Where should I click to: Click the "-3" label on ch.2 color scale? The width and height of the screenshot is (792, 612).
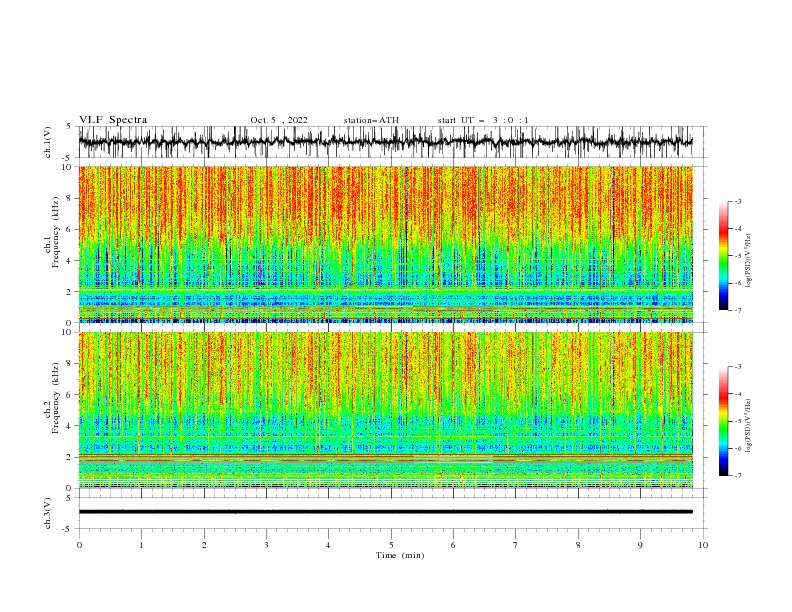738,367
